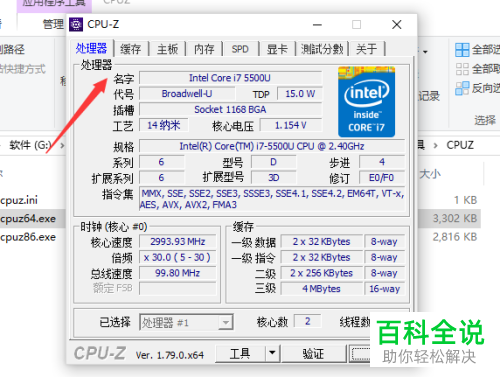The image size is (500, 377).
Task: Close the CPU-Z window
Action: click(397, 25)
